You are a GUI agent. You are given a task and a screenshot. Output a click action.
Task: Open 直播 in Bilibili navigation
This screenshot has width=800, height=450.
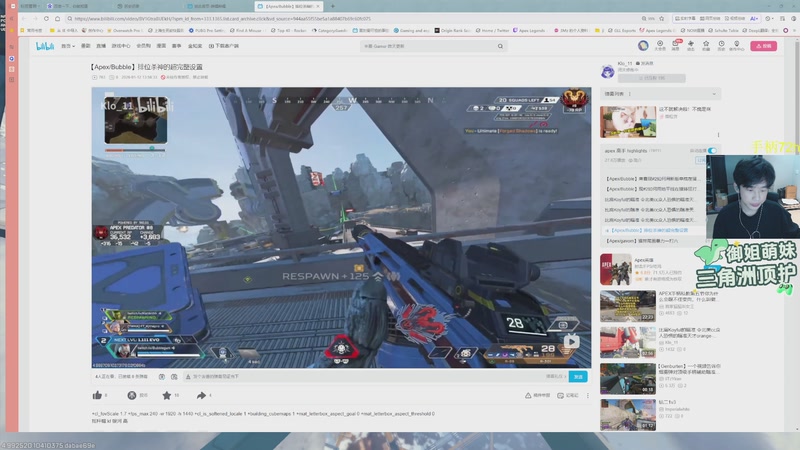[x=101, y=46]
